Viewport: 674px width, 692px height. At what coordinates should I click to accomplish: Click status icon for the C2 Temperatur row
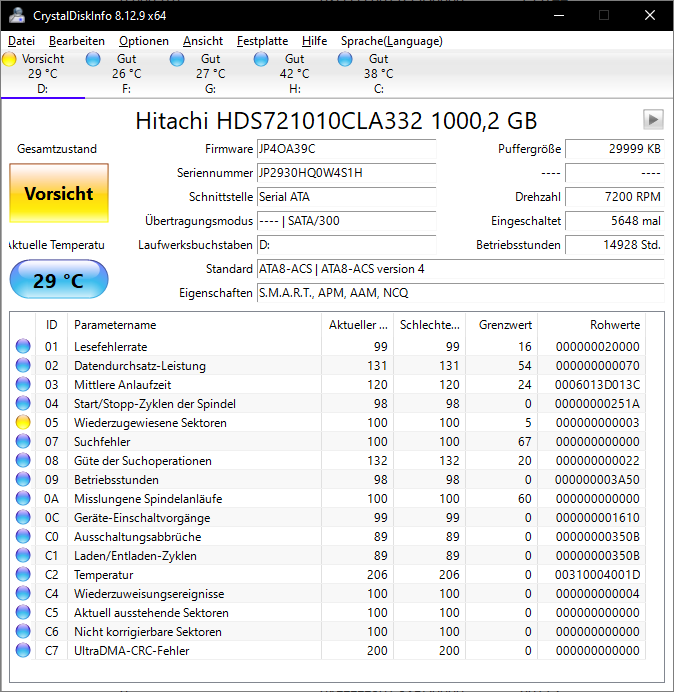coord(23,574)
